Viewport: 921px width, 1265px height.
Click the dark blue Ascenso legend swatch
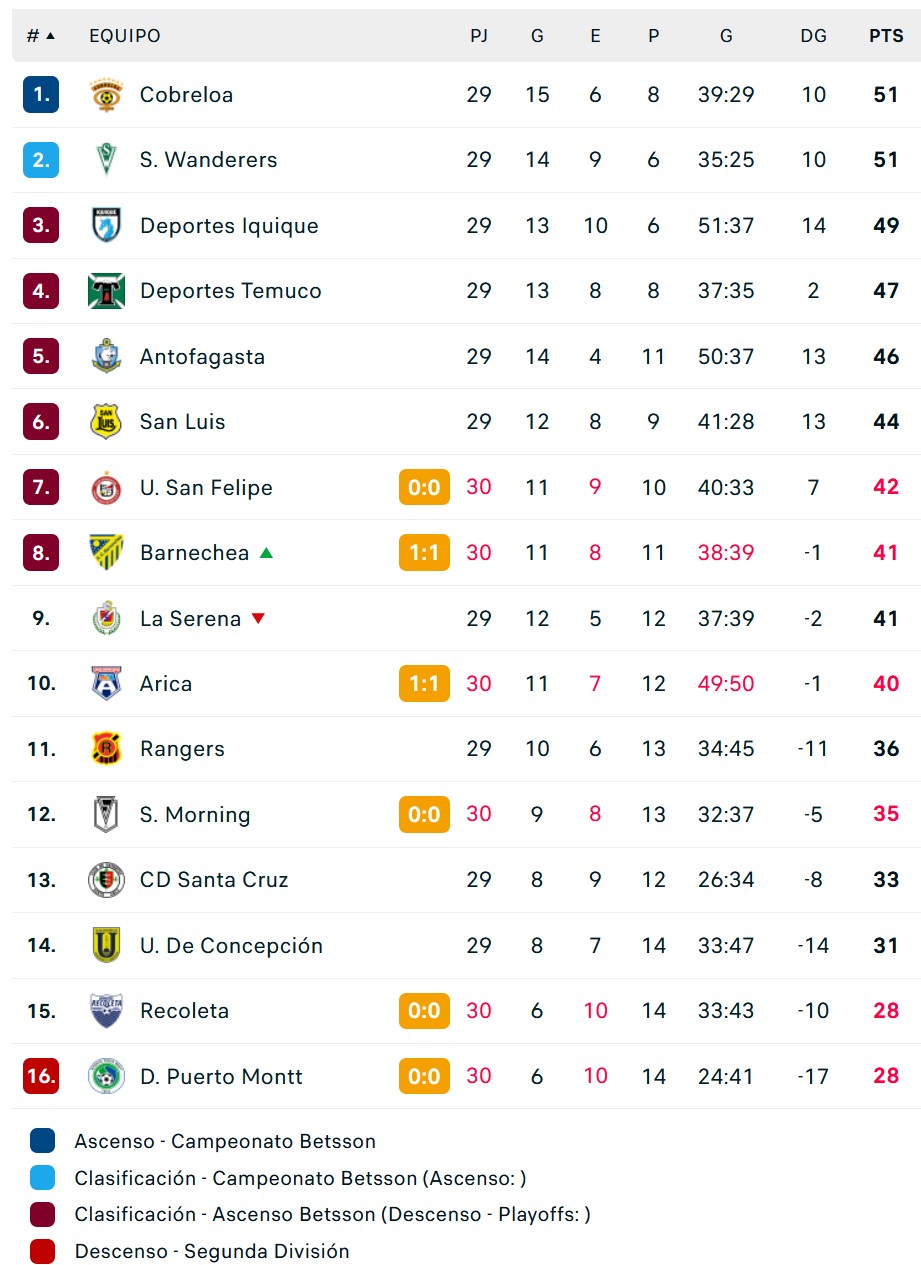point(42,1141)
